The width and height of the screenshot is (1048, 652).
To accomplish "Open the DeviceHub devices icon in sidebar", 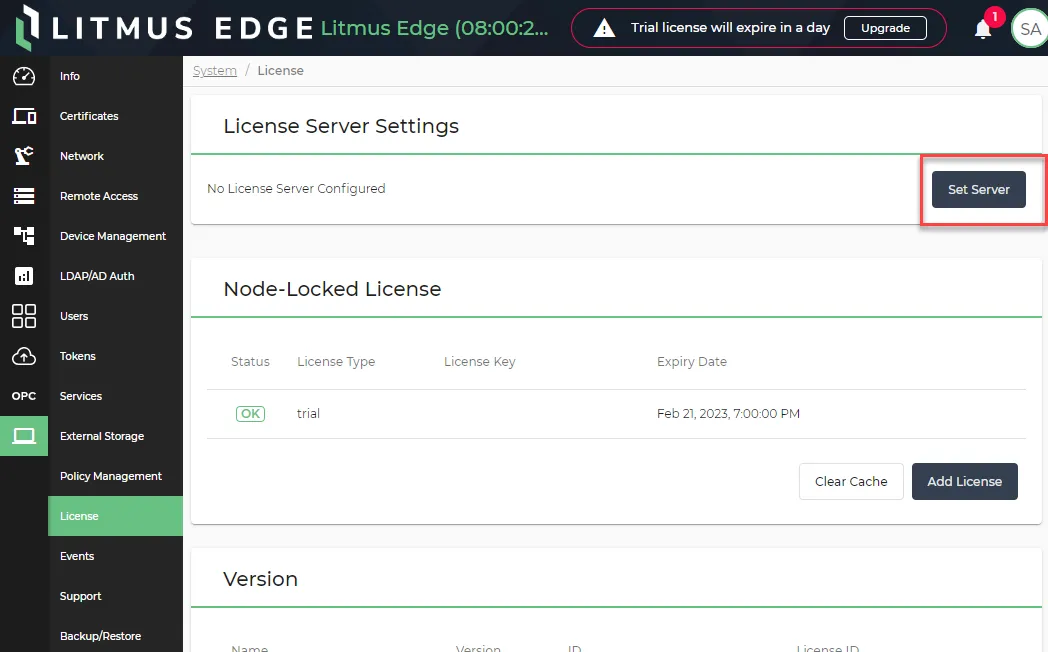I will (x=24, y=116).
